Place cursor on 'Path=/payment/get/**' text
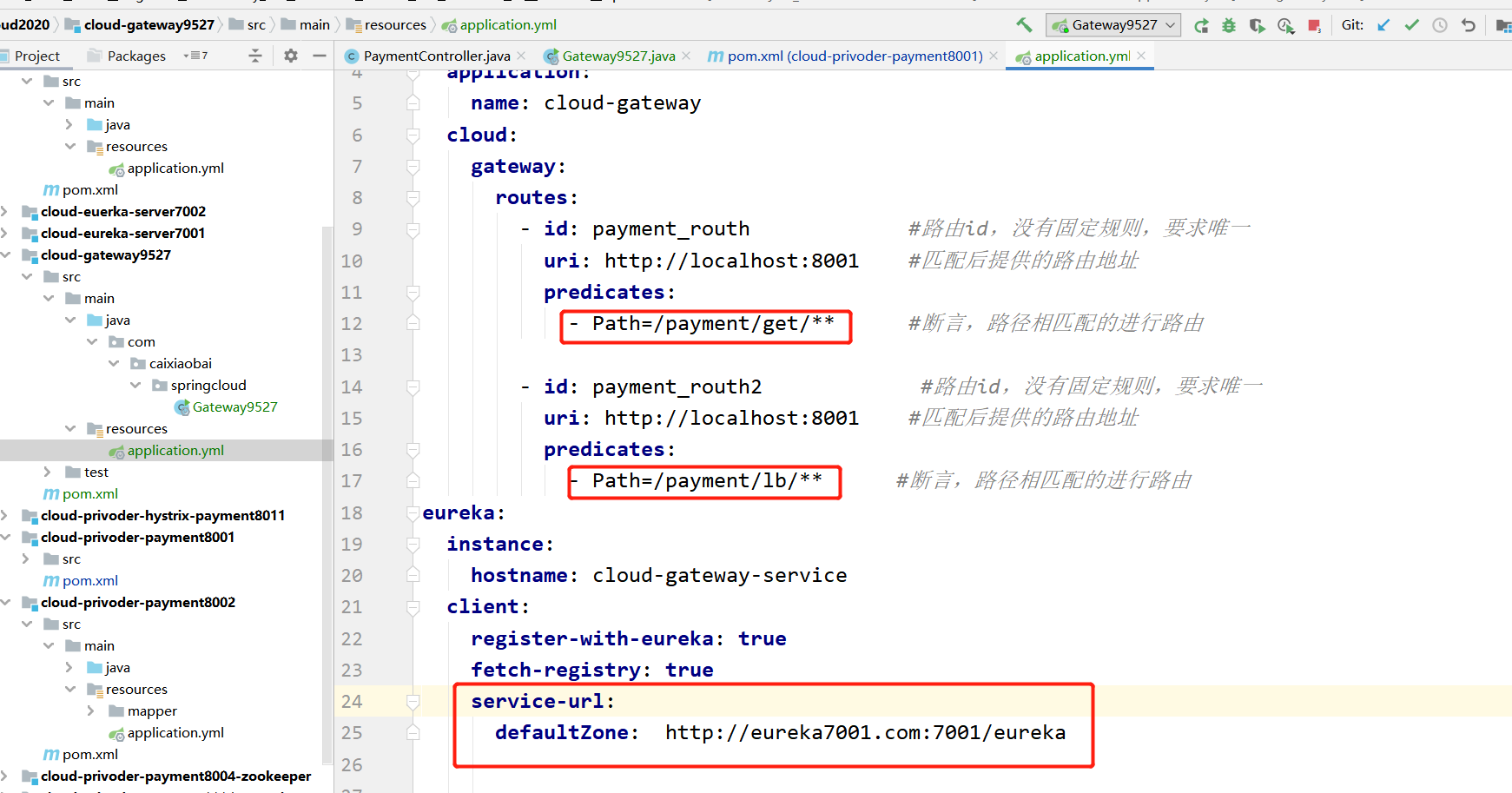This screenshot has height=793, width=1512. pos(713,324)
